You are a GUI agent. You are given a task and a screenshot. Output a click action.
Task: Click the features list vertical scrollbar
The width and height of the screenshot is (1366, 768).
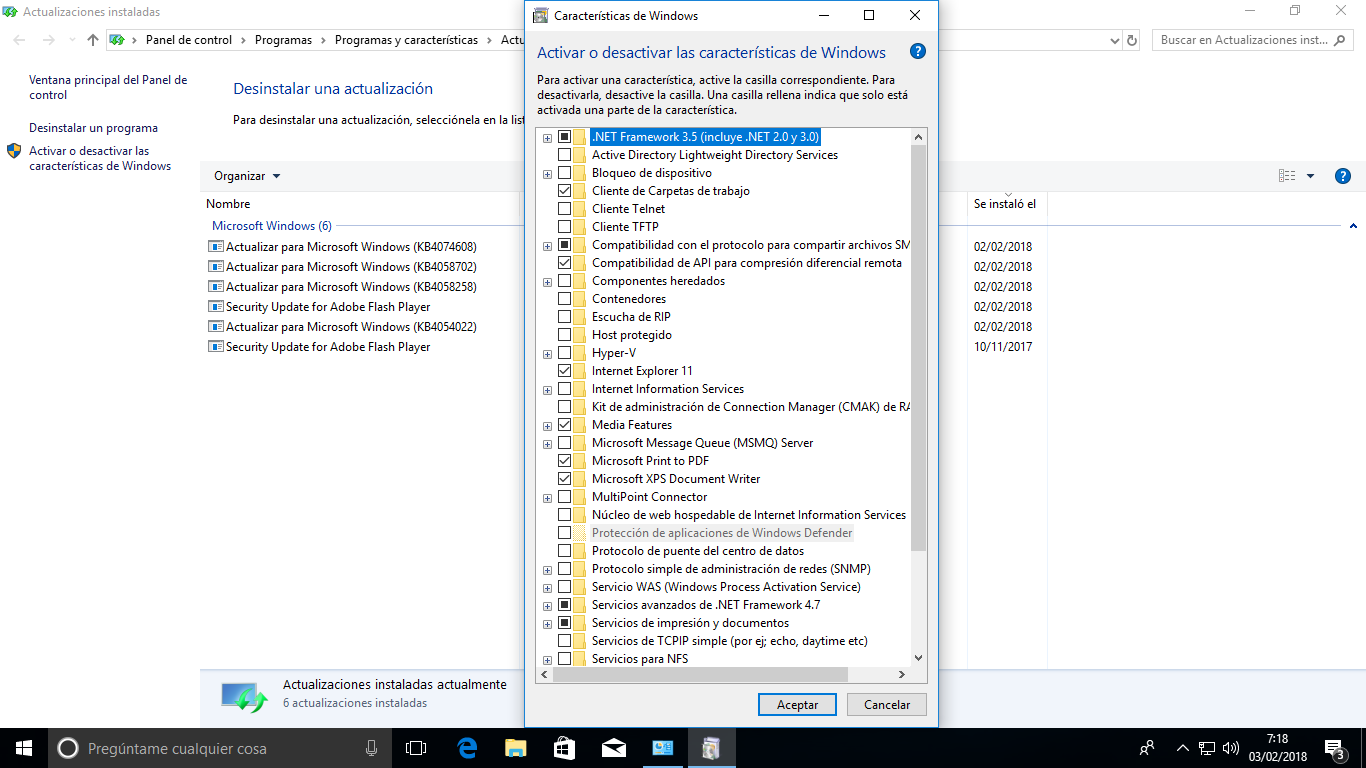tap(919, 348)
